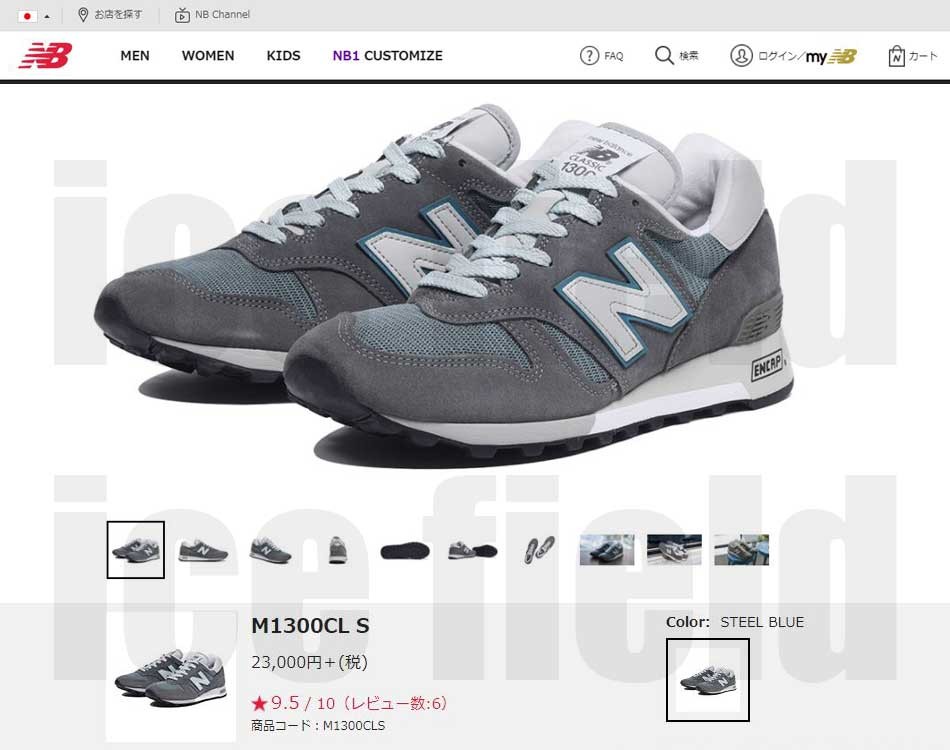Screen dimensions: 950x750
Task: Select the side-view shoe thumbnail
Action: point(203,550)
